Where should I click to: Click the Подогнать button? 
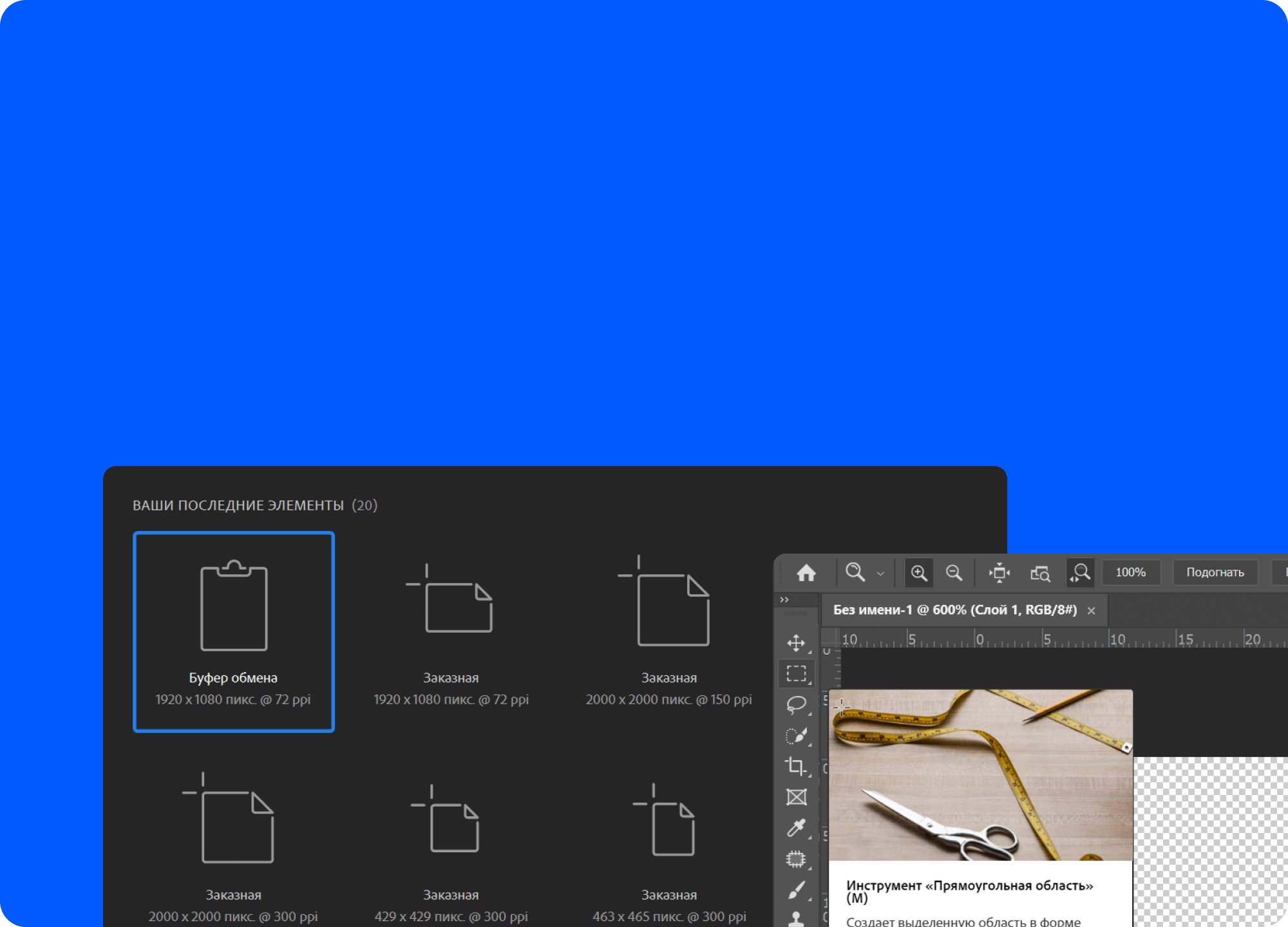point(1215,572)
